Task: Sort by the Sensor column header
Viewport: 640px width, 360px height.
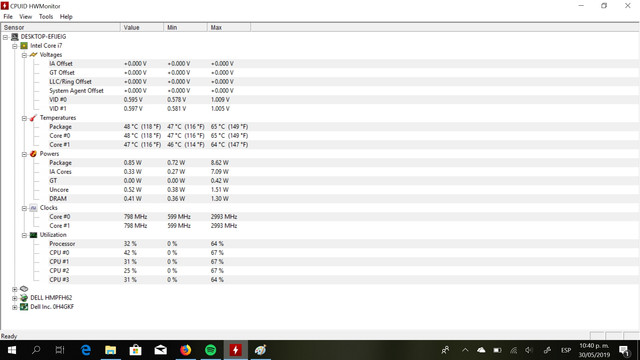Action: tap(60, 27)
